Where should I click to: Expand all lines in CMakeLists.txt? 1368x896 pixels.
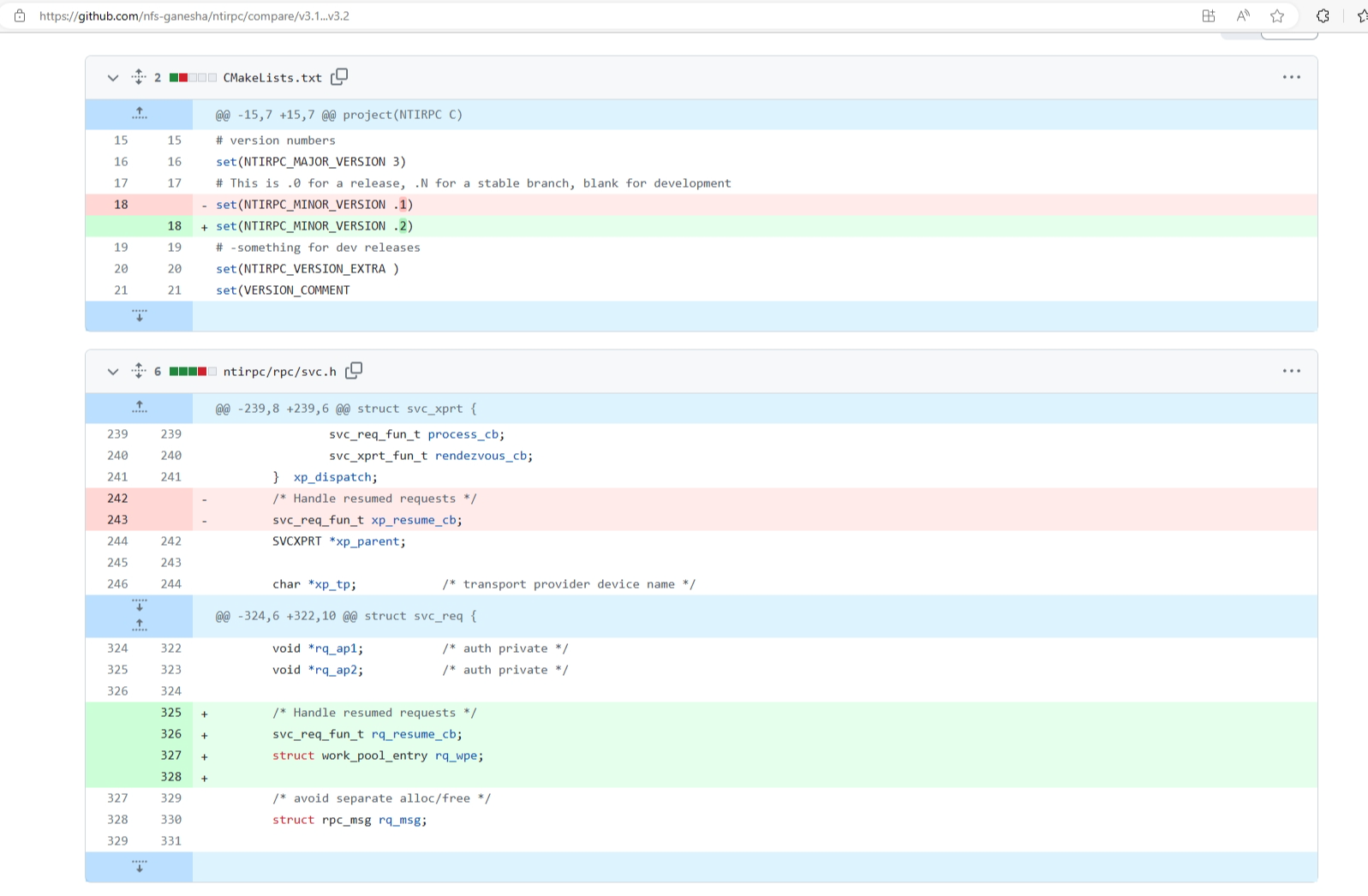point(139,77)
